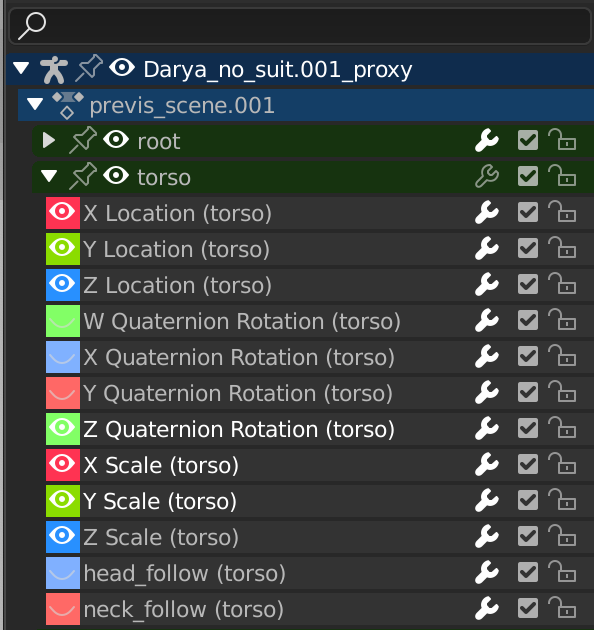Lock the Y Scale (torso) channel

[562, 499]
